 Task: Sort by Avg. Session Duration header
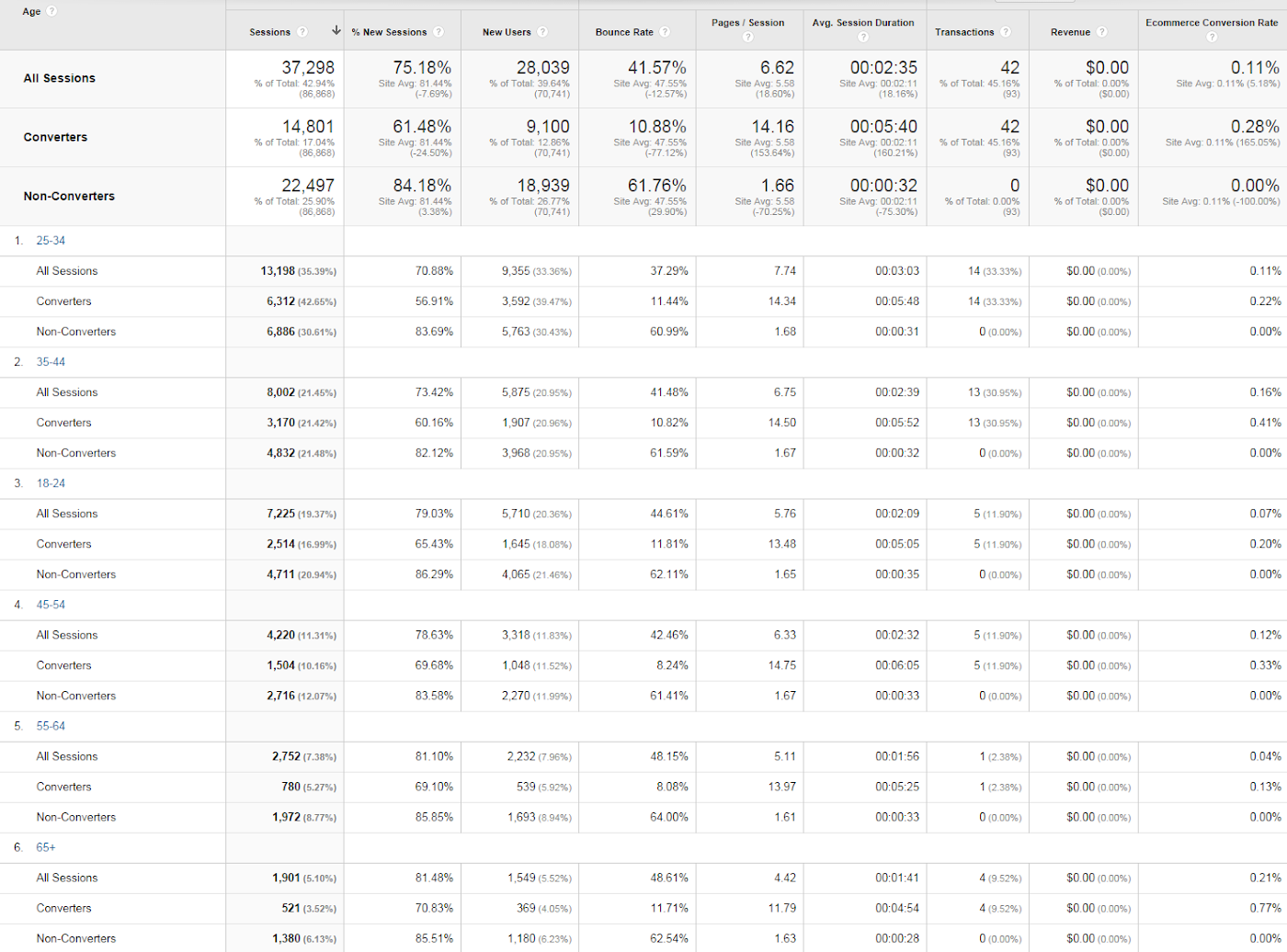[863, 23]
